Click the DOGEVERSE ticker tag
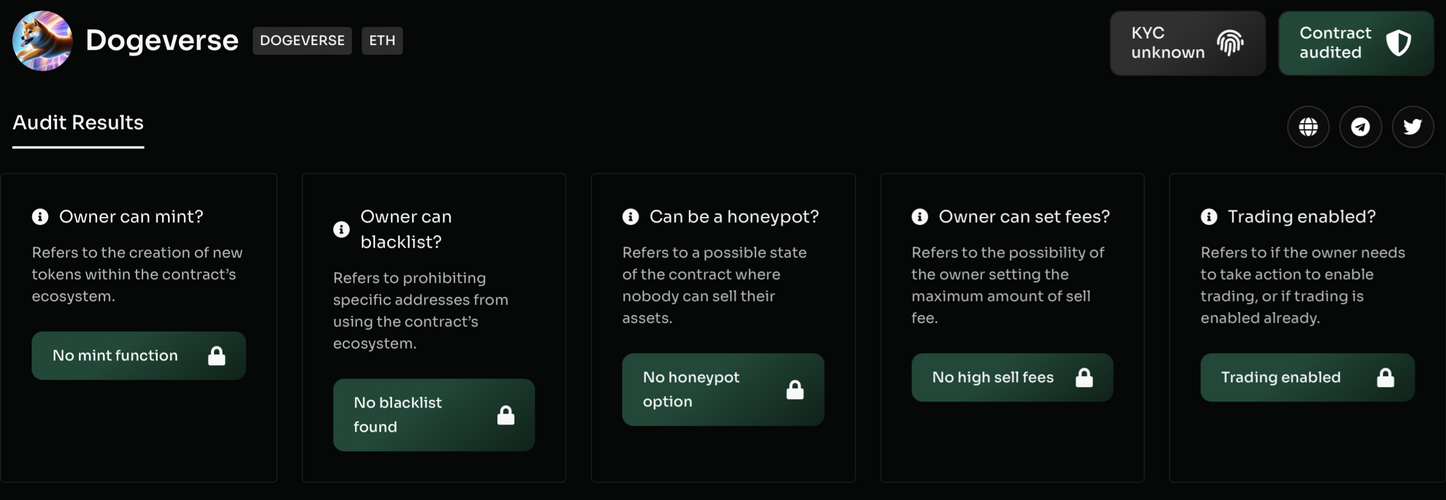1446x500 pixels. [302, 41]
